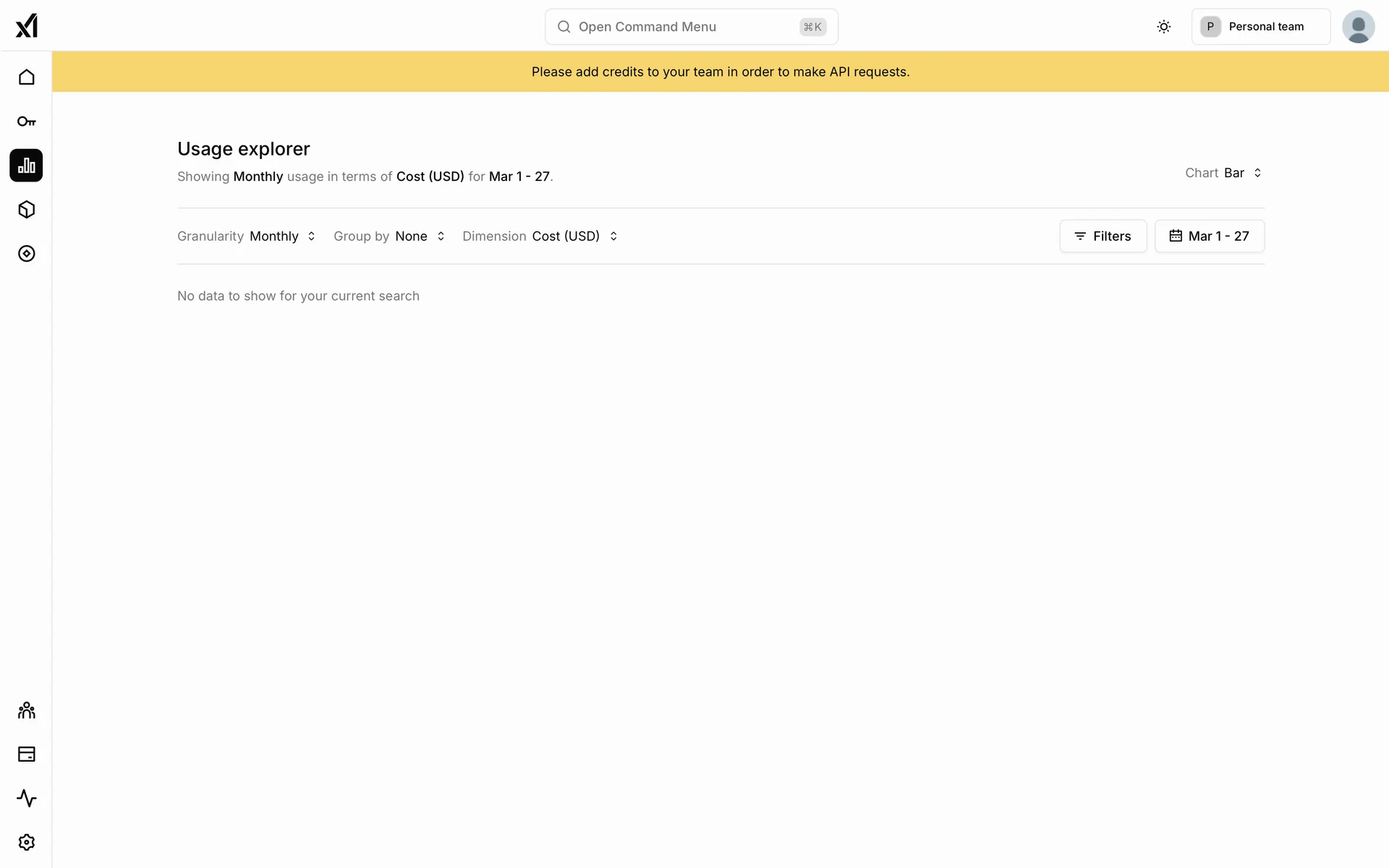The width and height of the screenshot is (1389, 868).
Task: Change the Chart Bar type selector
Action: [1242, 173]
